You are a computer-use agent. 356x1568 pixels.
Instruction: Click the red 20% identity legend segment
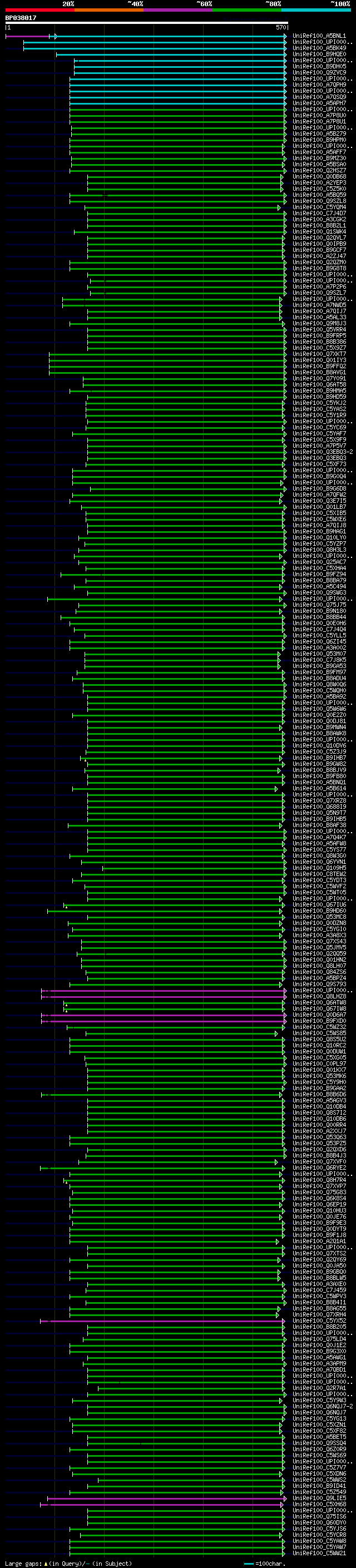click(x=39, y=11)
